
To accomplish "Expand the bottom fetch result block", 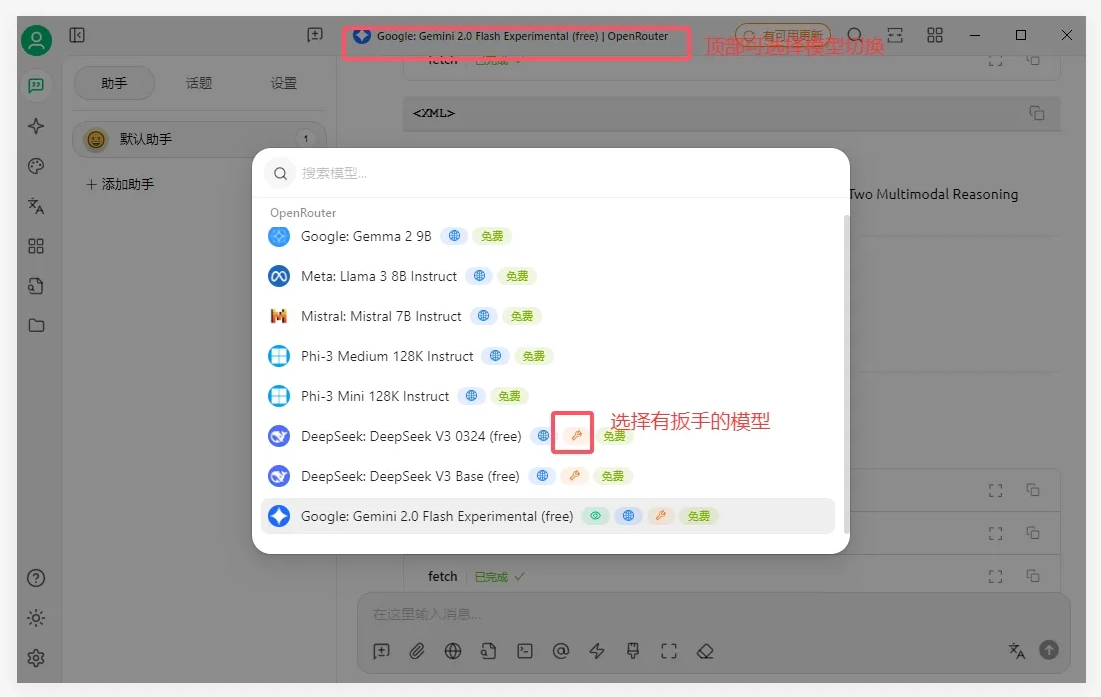I will pos(995,576).
